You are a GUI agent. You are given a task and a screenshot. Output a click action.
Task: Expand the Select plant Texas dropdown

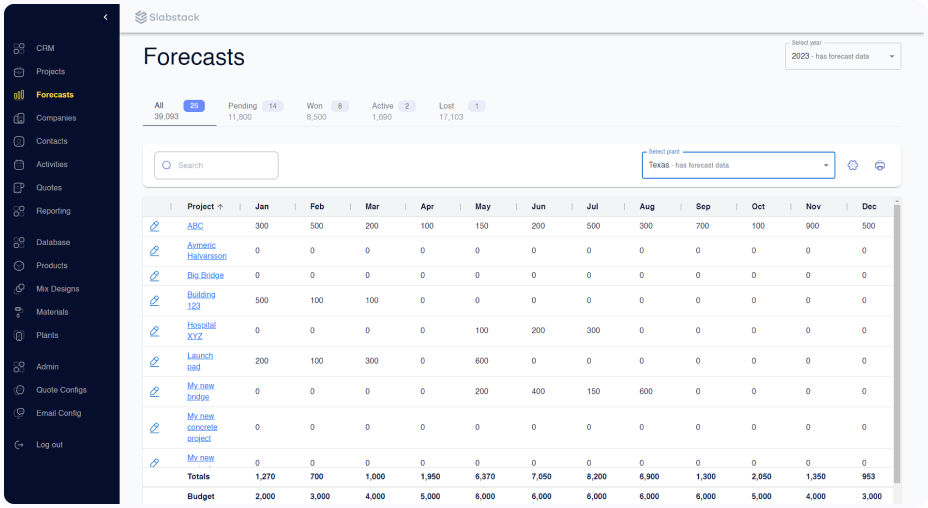[x=738, y=165]
